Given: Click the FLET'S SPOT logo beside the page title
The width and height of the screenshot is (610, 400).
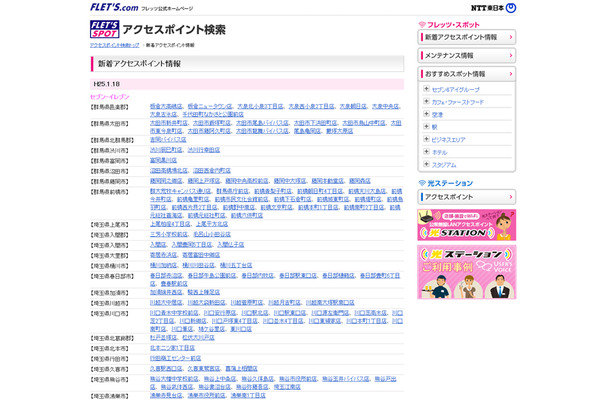Looking at the screenshot, I should coord(105,29).
